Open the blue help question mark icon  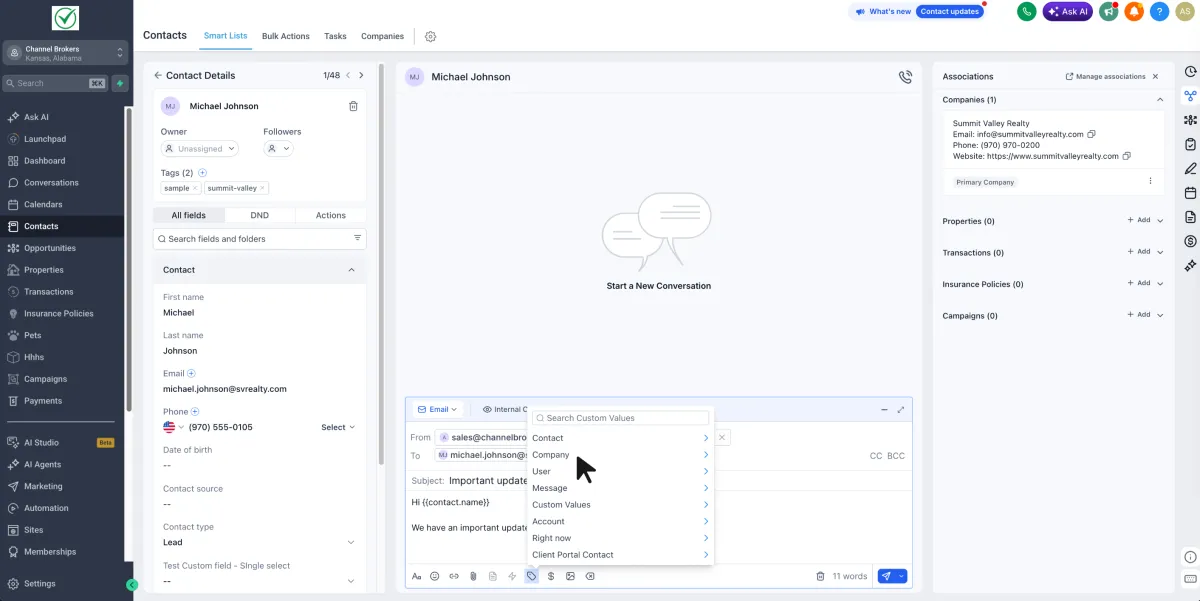1159,12
